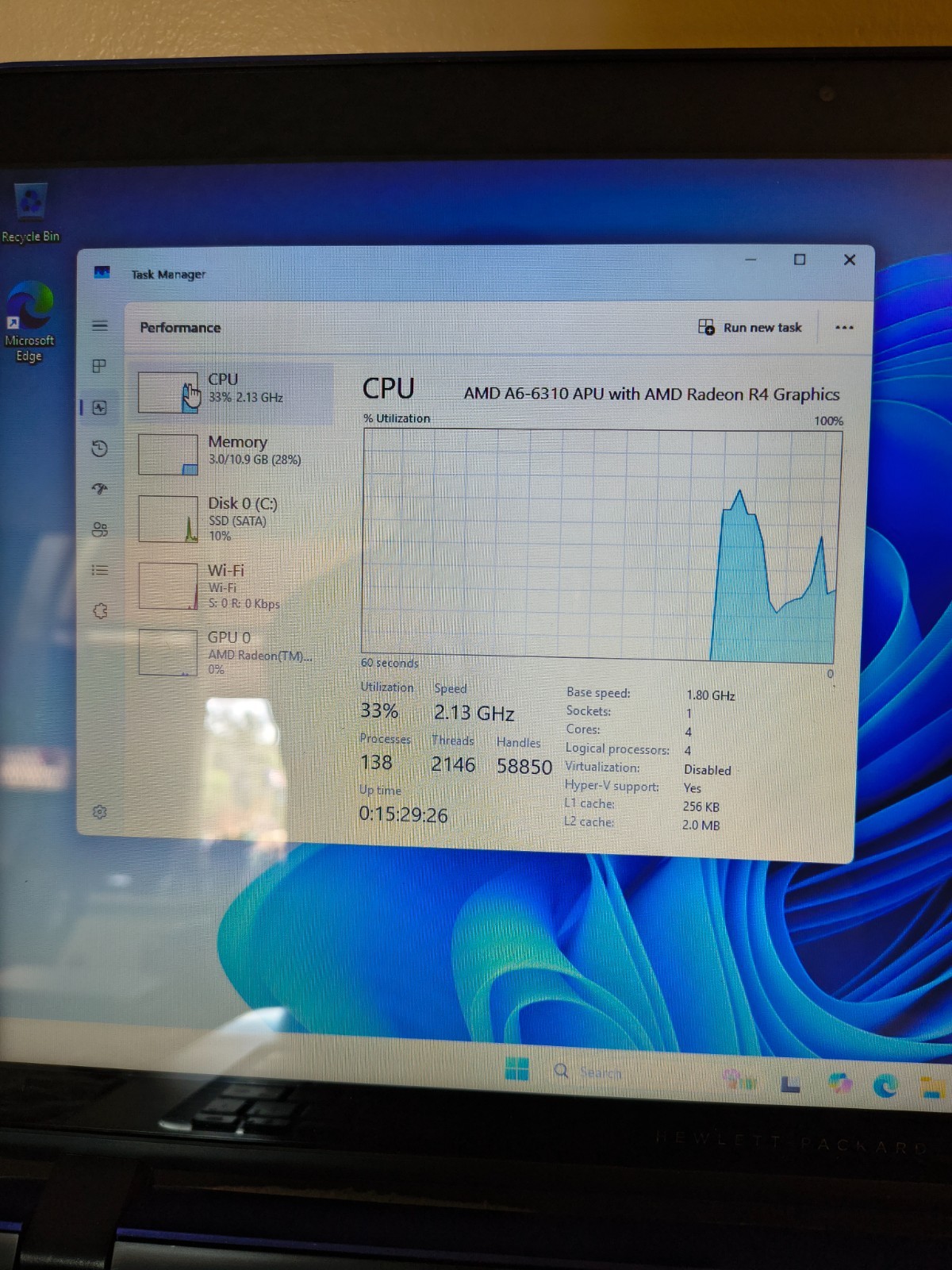This screenshot has height=1270, width=952.
Task: Open App history from the sidebar
Action: click(99, 448)
